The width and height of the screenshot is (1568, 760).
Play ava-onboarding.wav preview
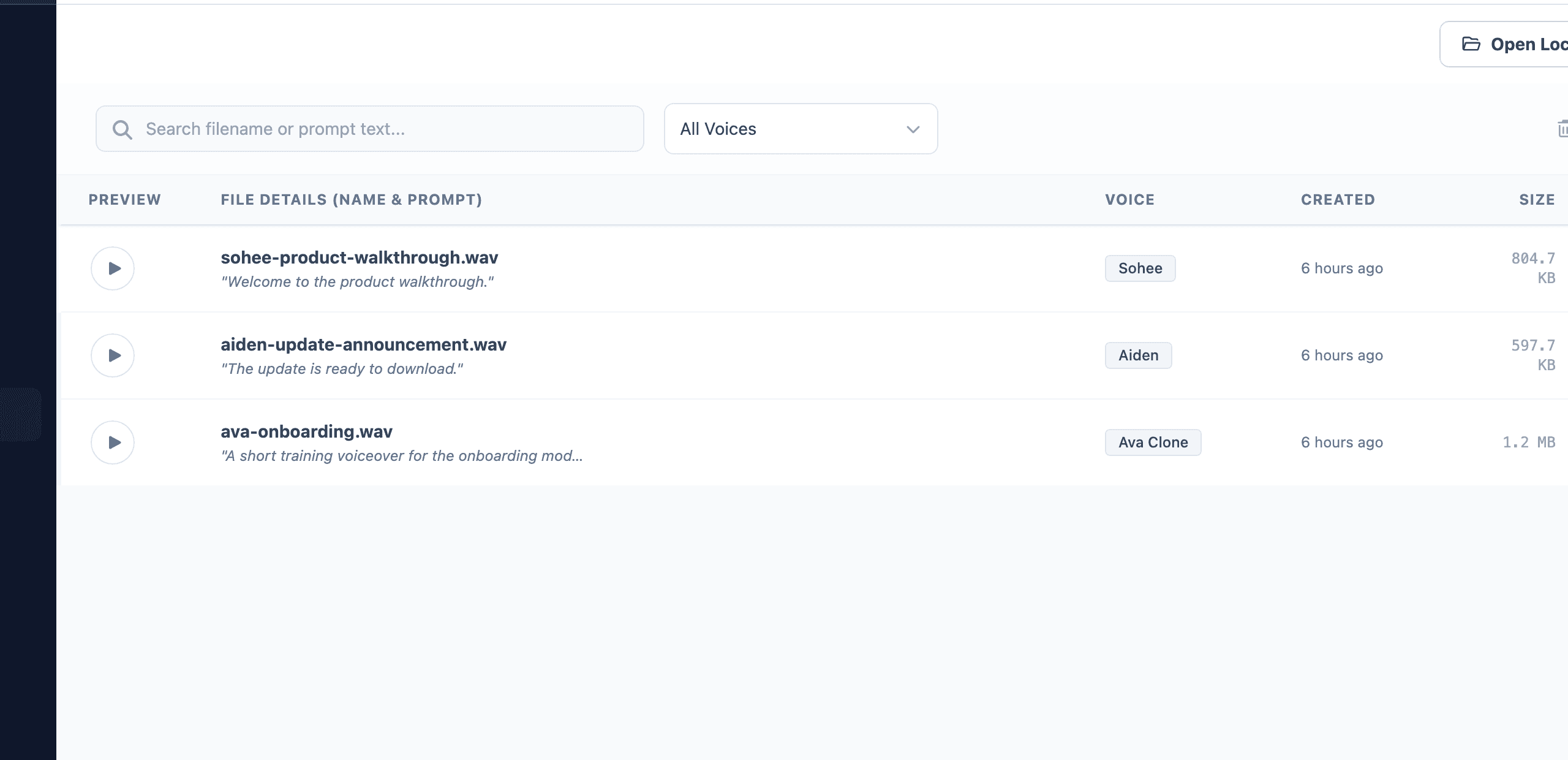(113, 443)
